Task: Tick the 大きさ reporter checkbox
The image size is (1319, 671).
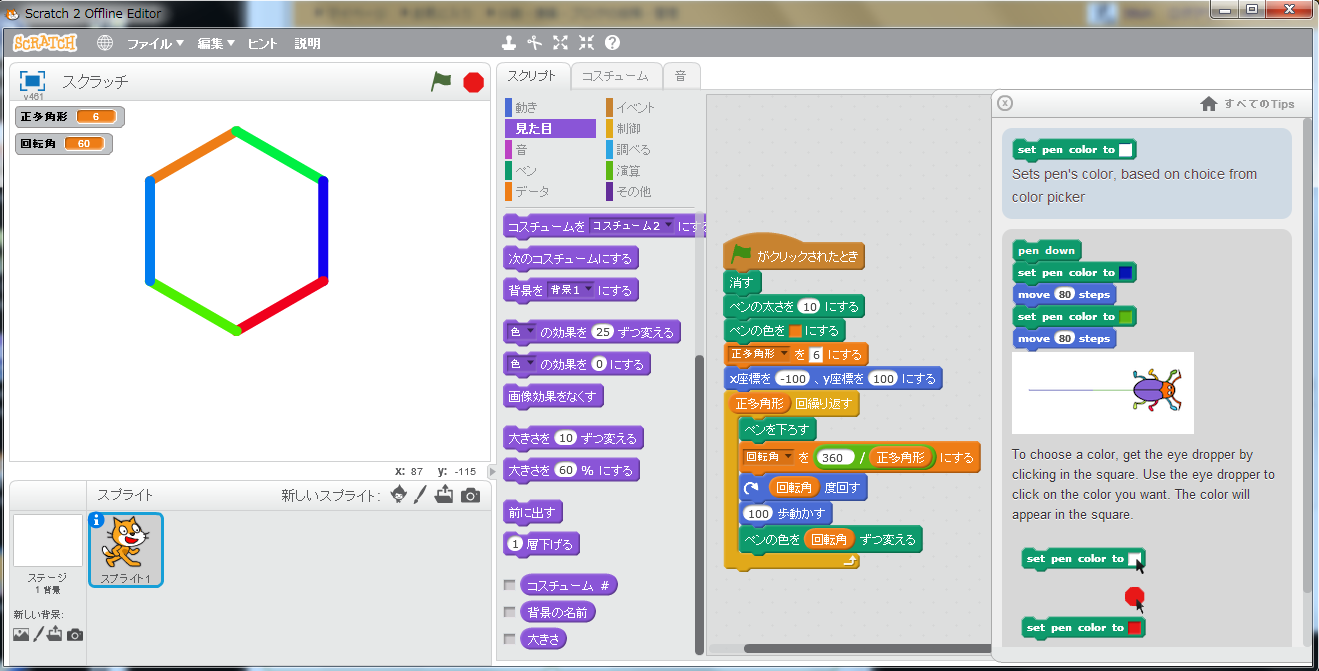Action: click(x=510, y=638)
